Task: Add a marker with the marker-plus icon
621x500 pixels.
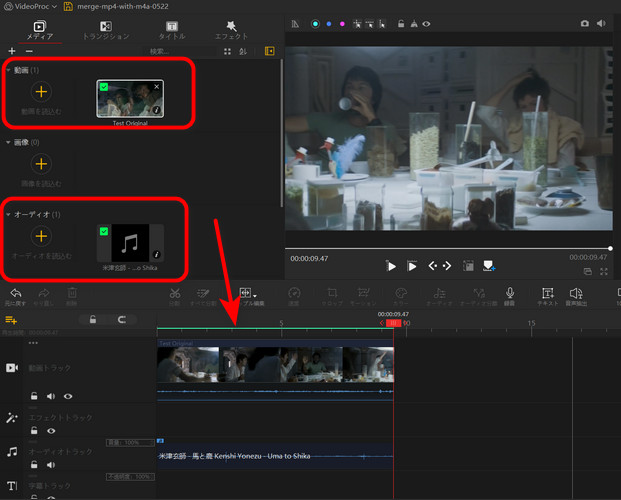Action: coord(489,266)
